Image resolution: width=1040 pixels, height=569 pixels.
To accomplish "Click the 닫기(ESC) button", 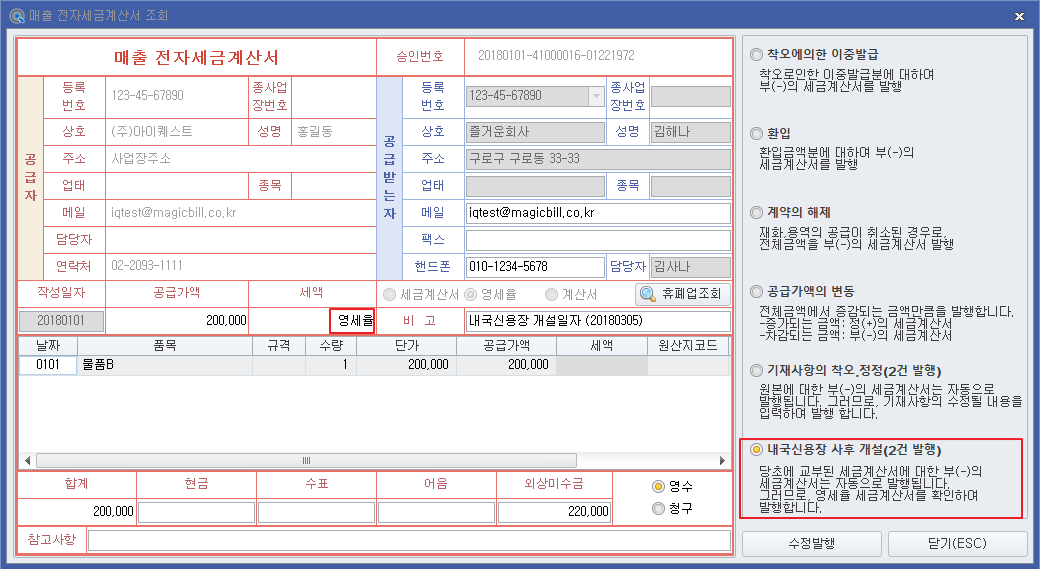I will [957, 544].
